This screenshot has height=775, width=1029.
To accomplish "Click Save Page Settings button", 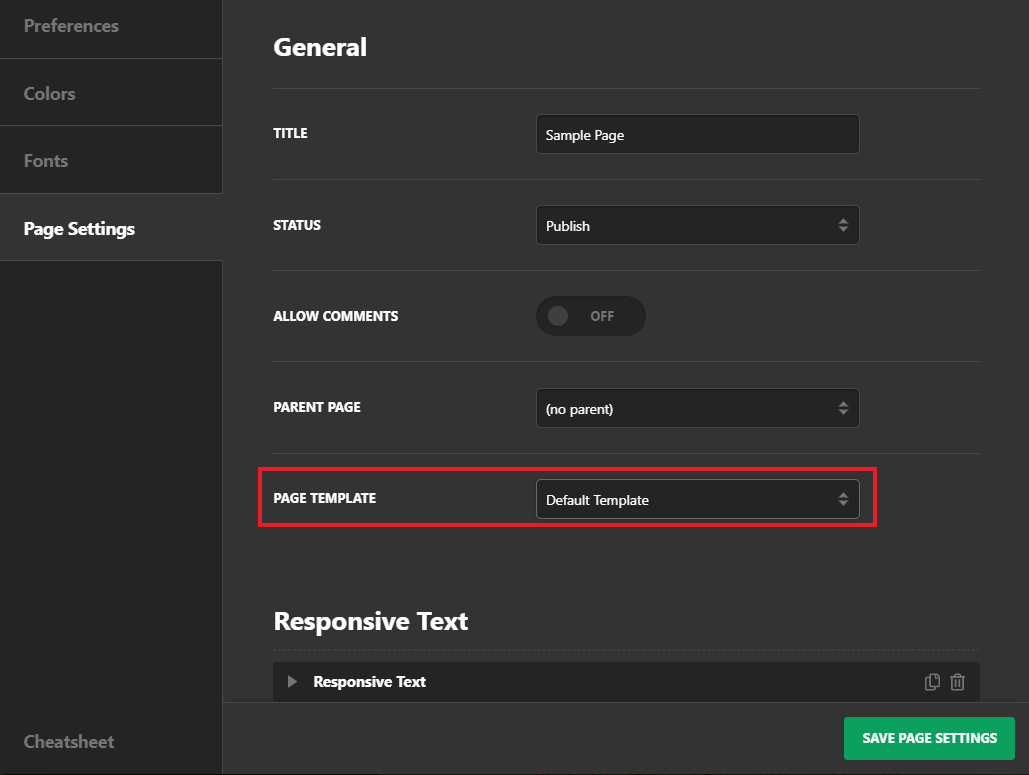I will click(x=929, y=738).
